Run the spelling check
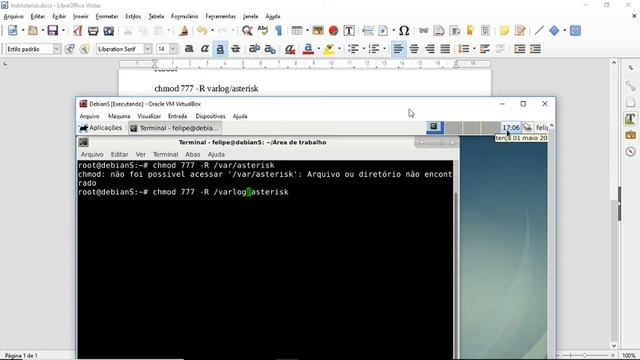This screenshot has width=640, height=360. pyautogui.click(x=263, y=31)
